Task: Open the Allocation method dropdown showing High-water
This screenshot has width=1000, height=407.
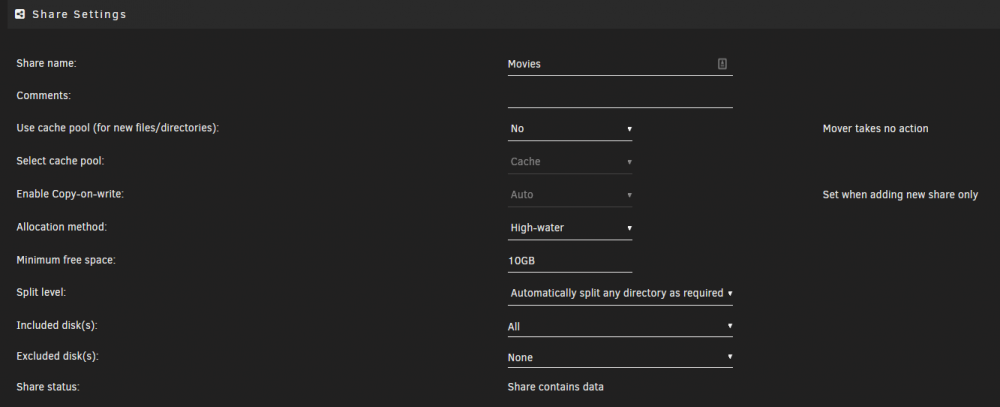Action: coord(570,228)
